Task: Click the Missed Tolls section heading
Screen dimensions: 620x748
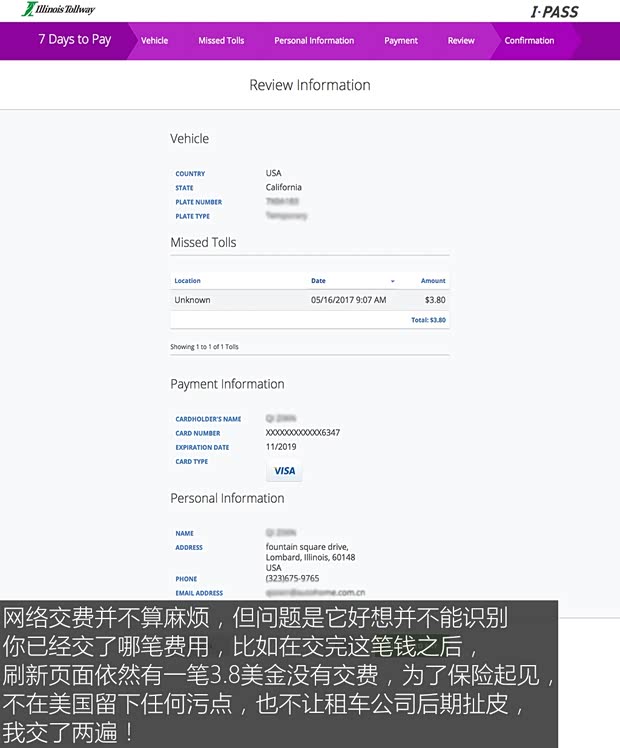Action: 203,242
